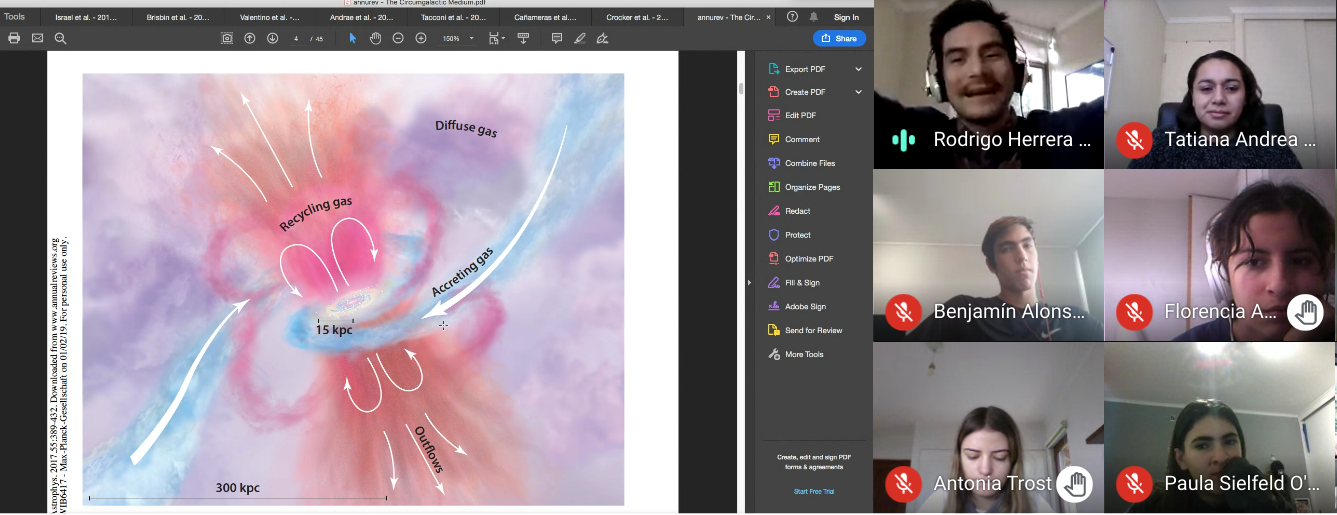Image resolution: width=1337 pixels, height=515 pixels.
Task: Open Organize Pages tool
Action: pos(812,187)
